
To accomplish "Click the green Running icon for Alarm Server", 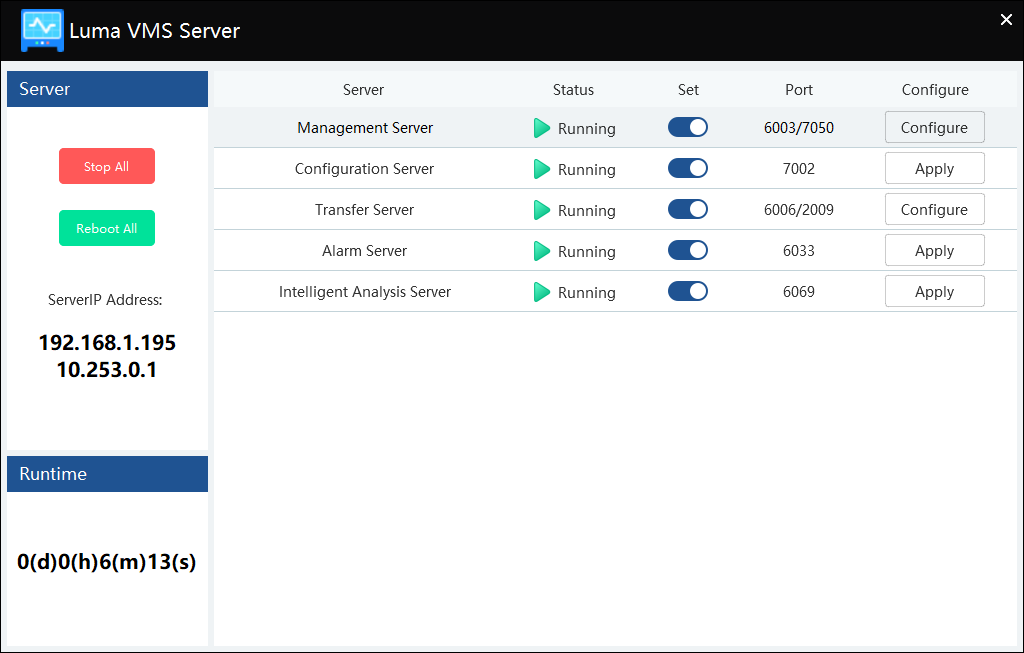I will point(541,251).
